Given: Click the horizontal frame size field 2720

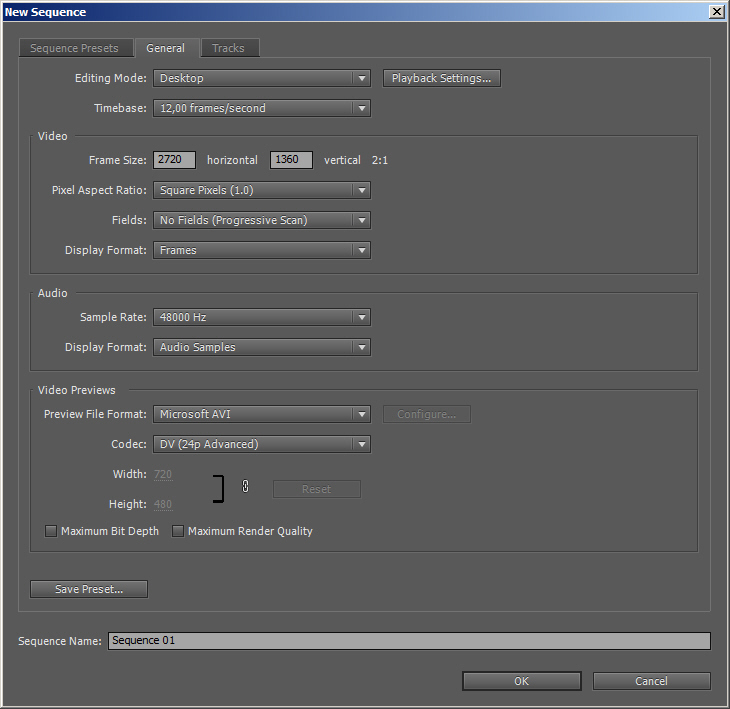Looking at the screenshot, I should click(174, 160).
